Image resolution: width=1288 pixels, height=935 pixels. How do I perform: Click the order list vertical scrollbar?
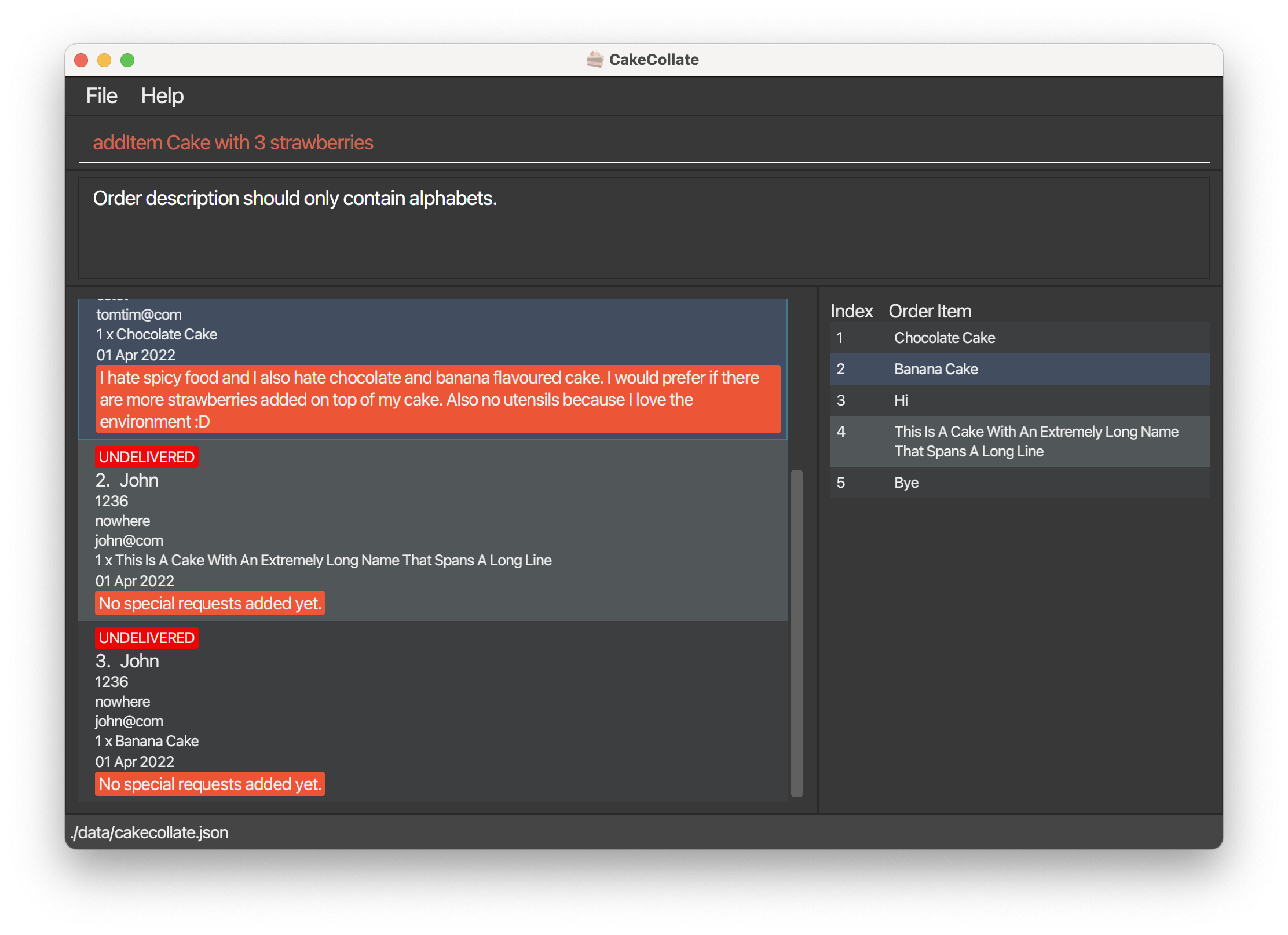pos(797,633)
